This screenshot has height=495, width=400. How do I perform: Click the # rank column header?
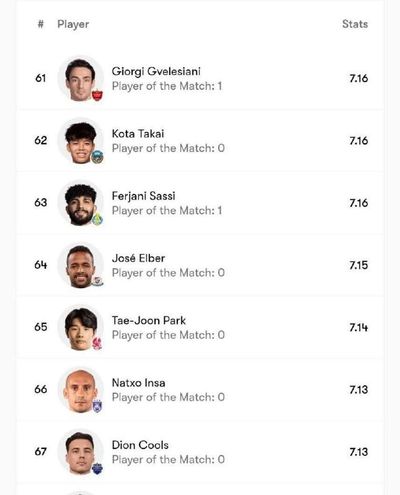pyautogui.click(x=41, y=24)
